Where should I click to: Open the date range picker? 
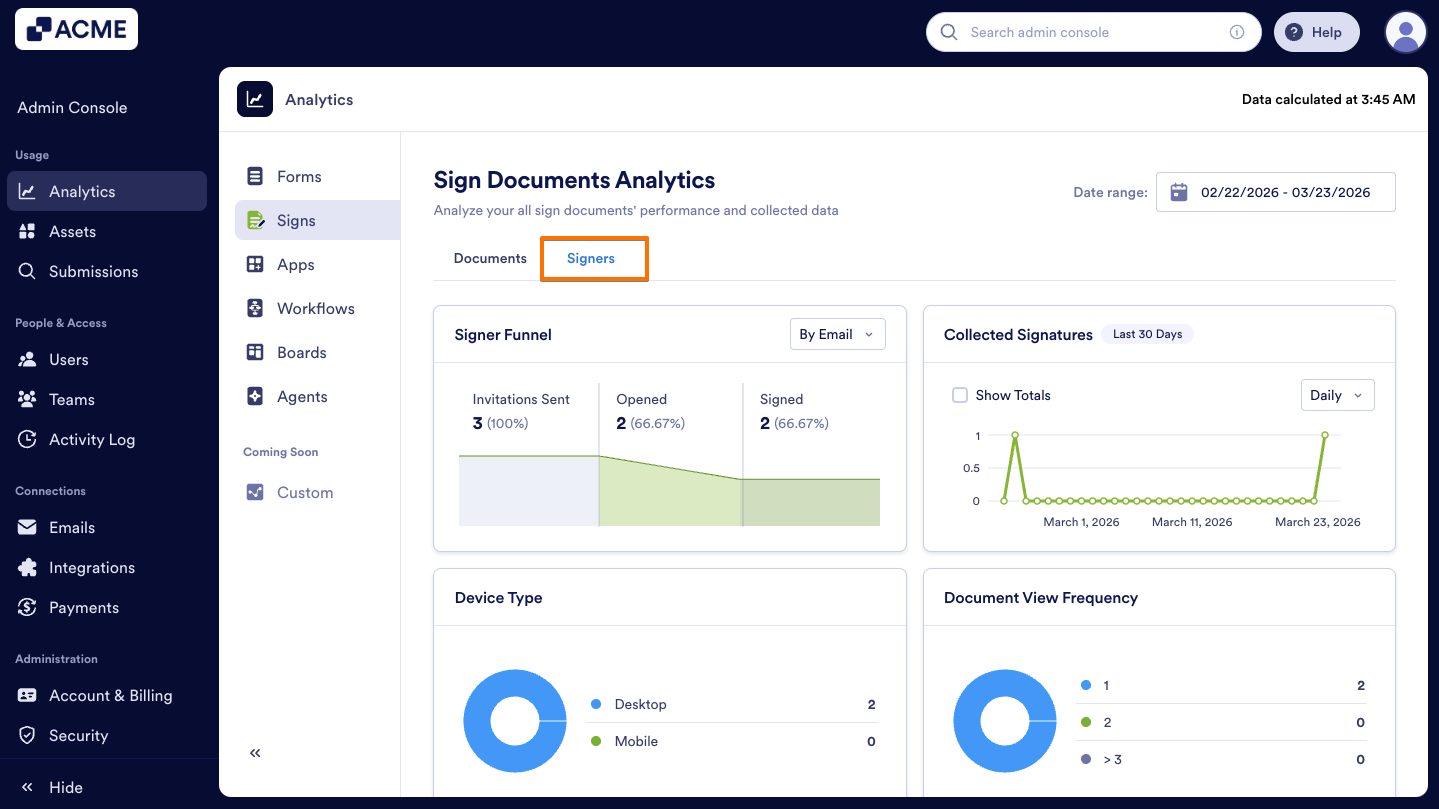pyautogui.click(x=1275, y=192)
